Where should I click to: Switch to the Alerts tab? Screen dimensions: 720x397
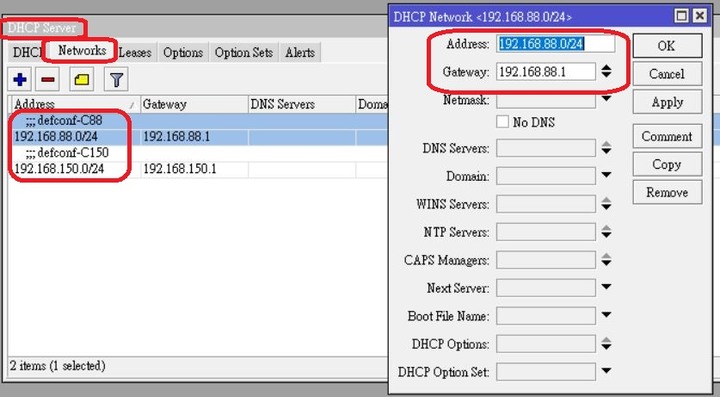pos(300,52)
